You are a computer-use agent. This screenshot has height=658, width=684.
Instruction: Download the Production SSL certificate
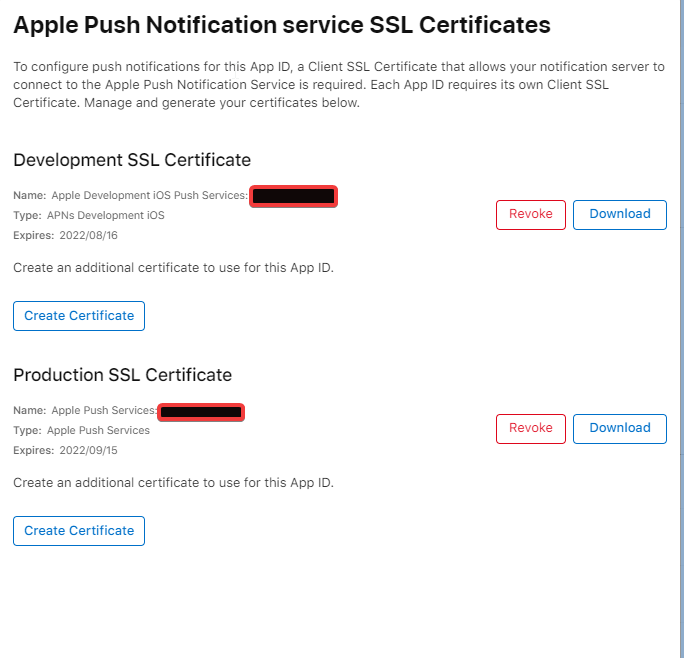[x=619, y=428]
